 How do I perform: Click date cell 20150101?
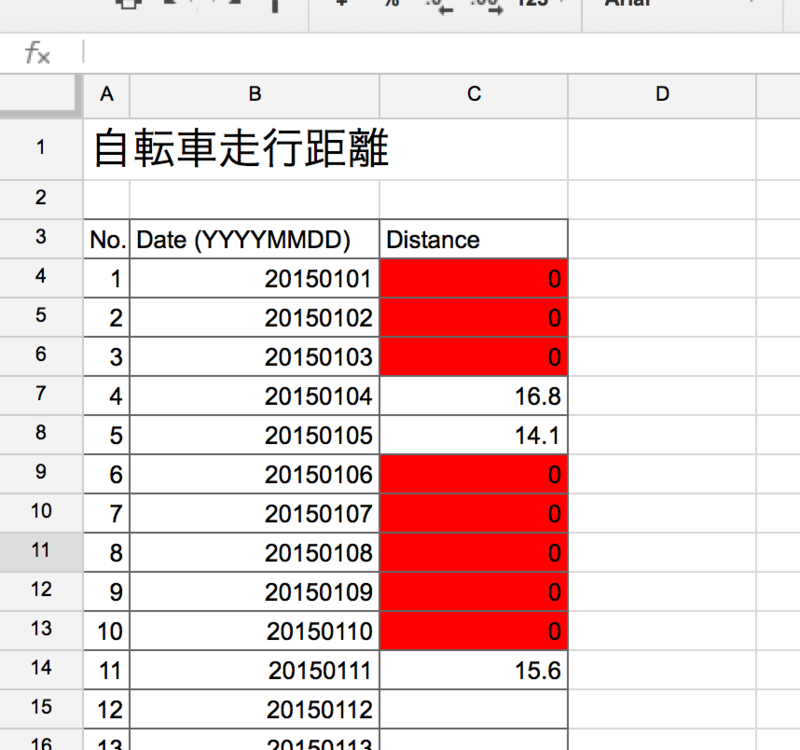tap(255, 278)
